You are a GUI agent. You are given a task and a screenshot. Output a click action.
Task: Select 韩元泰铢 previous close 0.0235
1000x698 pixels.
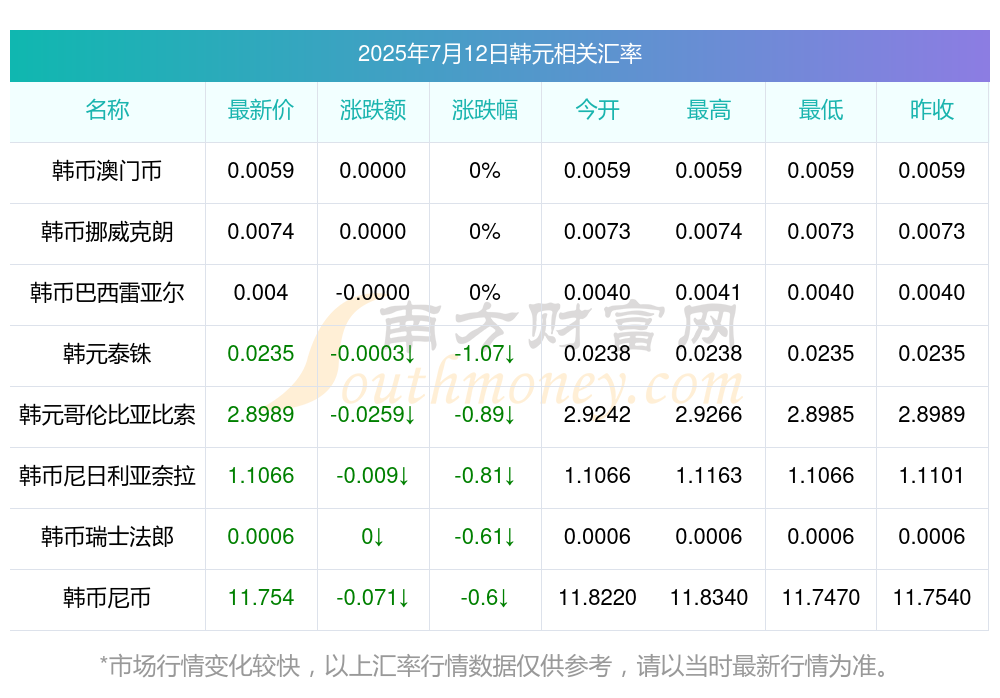[932, 353]
